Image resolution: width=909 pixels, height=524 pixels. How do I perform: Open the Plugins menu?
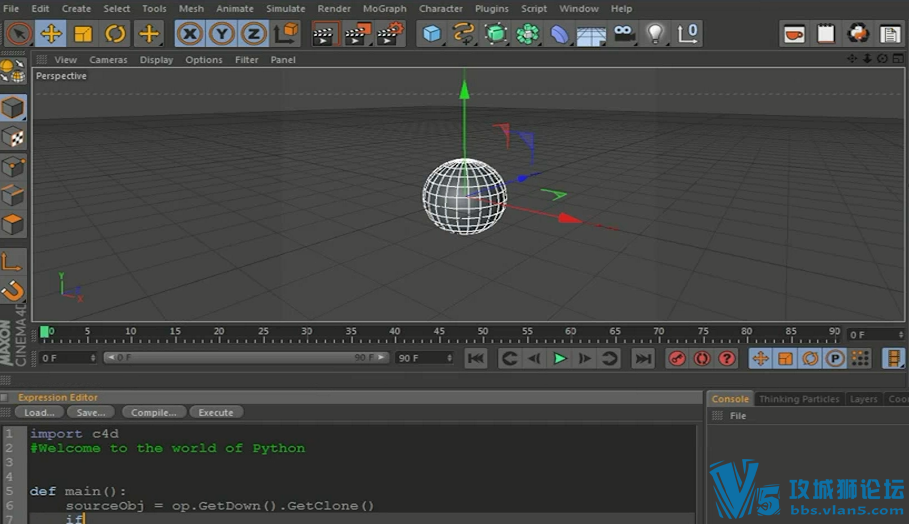pyautogui.click(x=492, y=9)
